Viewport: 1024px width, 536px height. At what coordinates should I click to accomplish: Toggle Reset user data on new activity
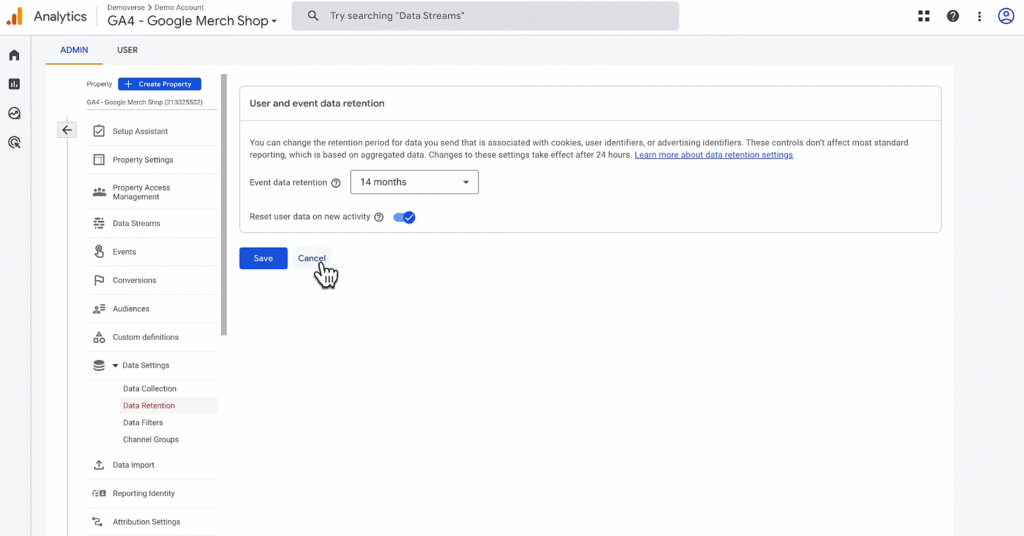404,217
